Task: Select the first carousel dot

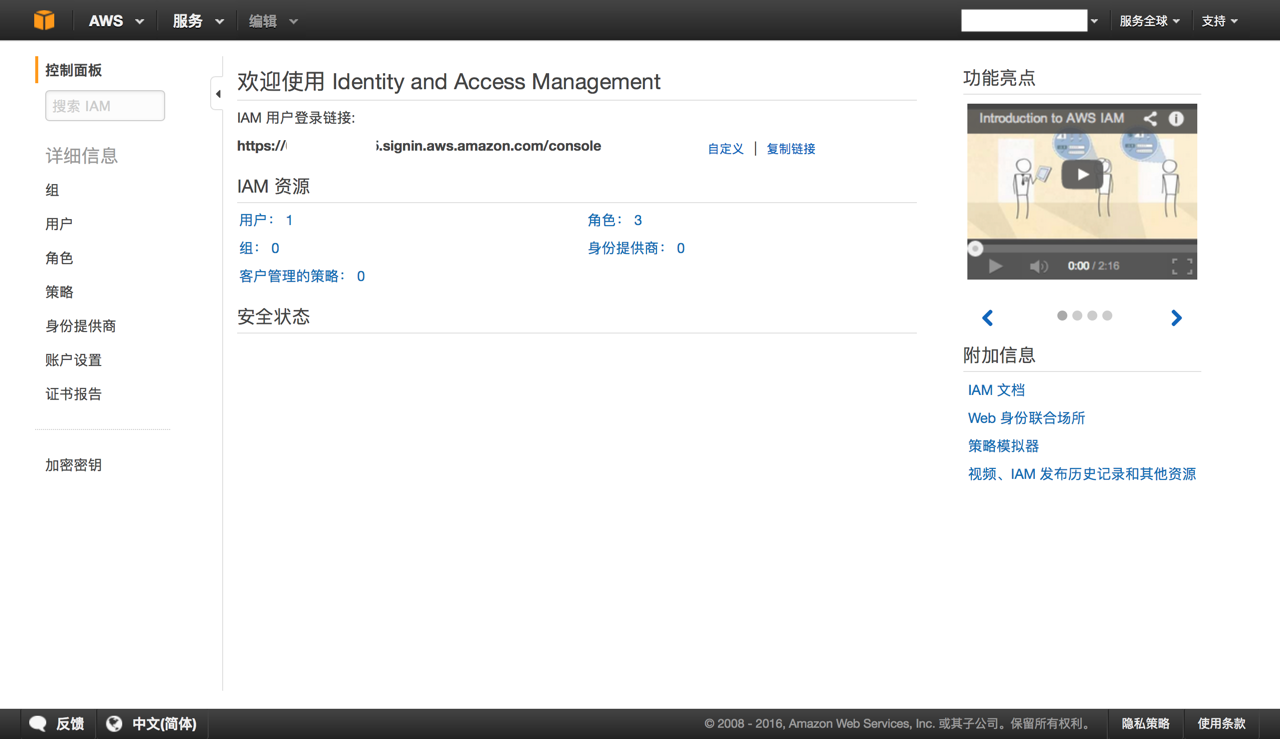Action: pyautogui.click(x=1062, y=316)
